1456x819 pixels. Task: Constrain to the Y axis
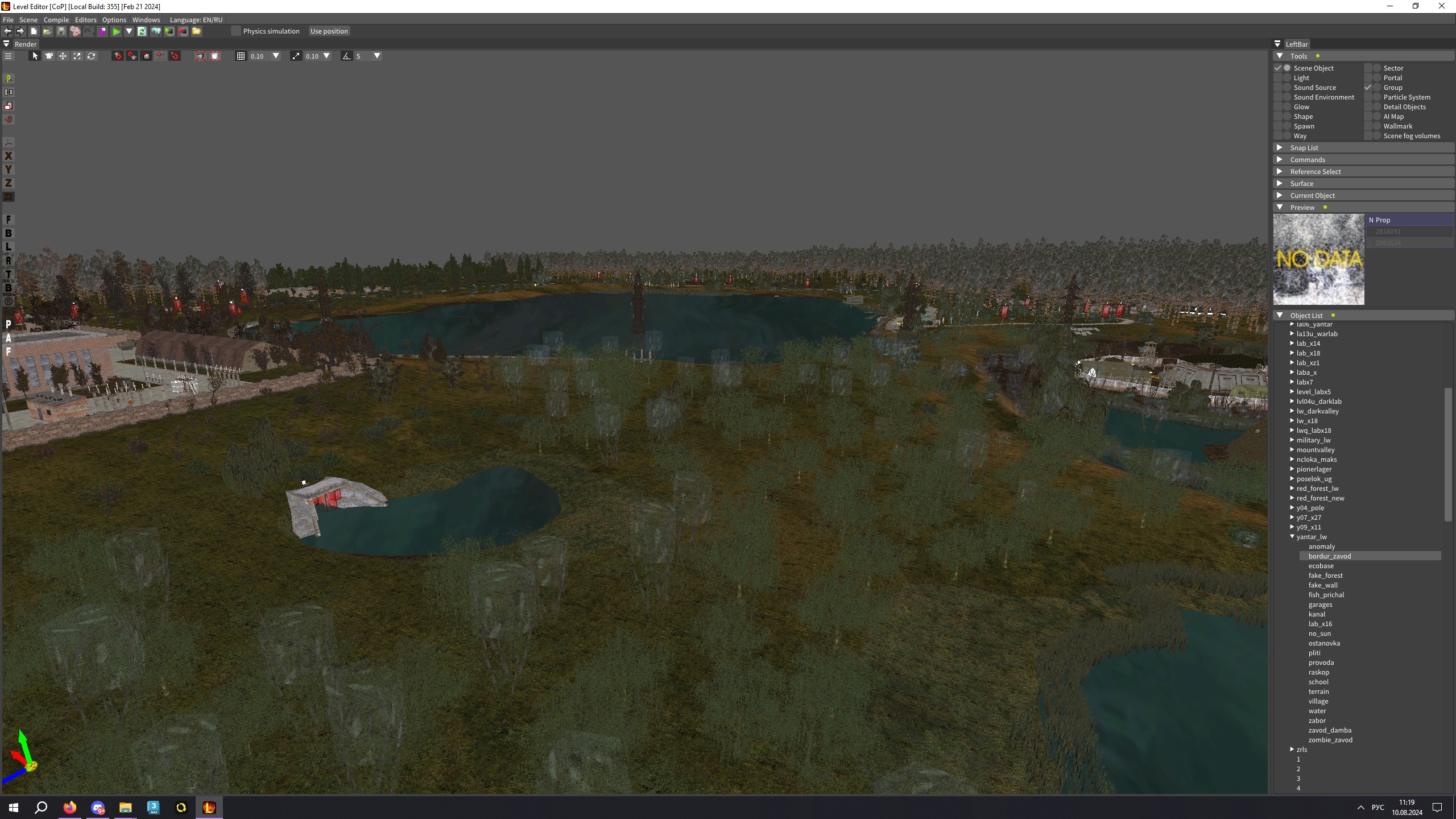[8, 169]
